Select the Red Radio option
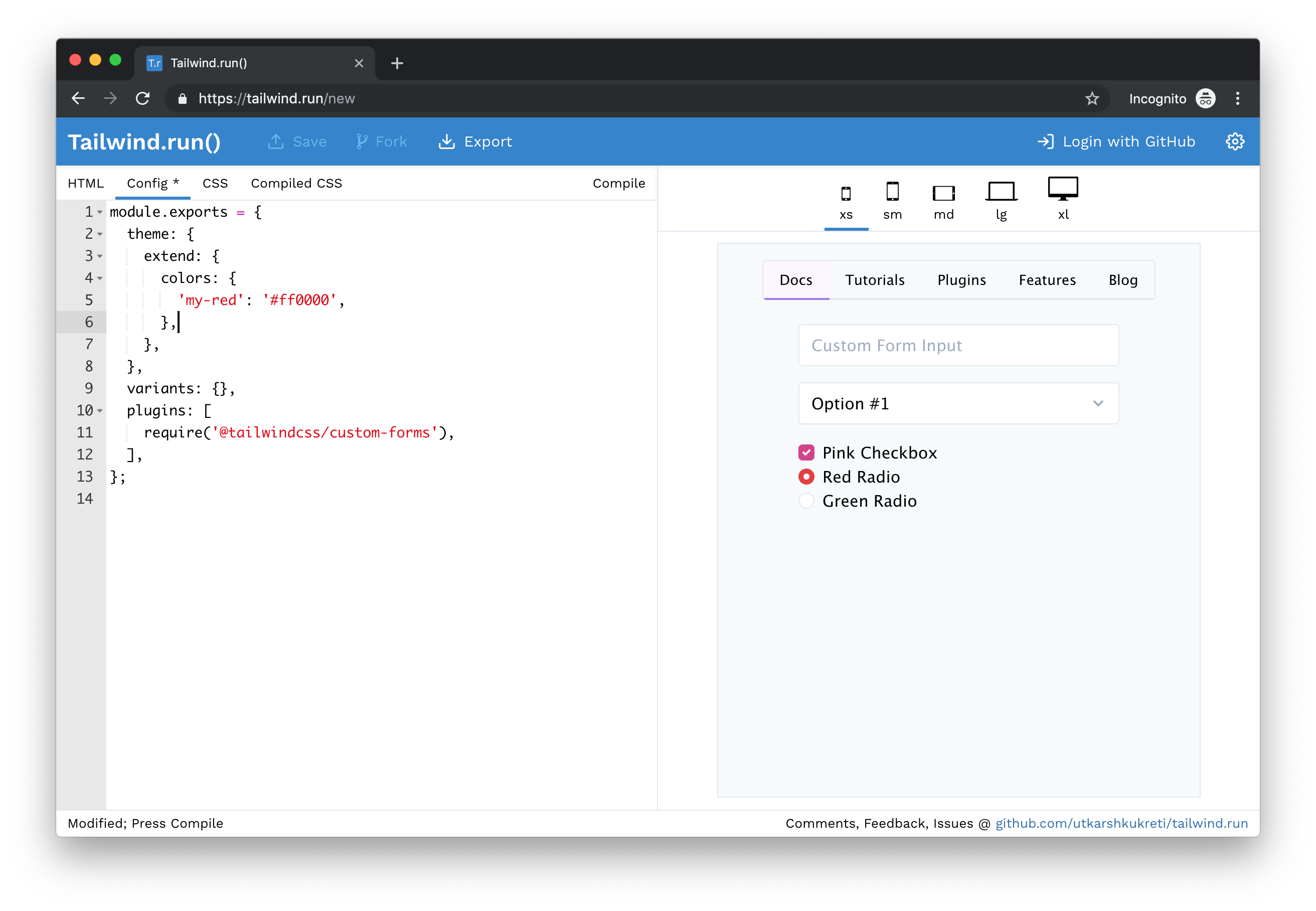Screen dimensions: 1316x911 coord(806,477)
